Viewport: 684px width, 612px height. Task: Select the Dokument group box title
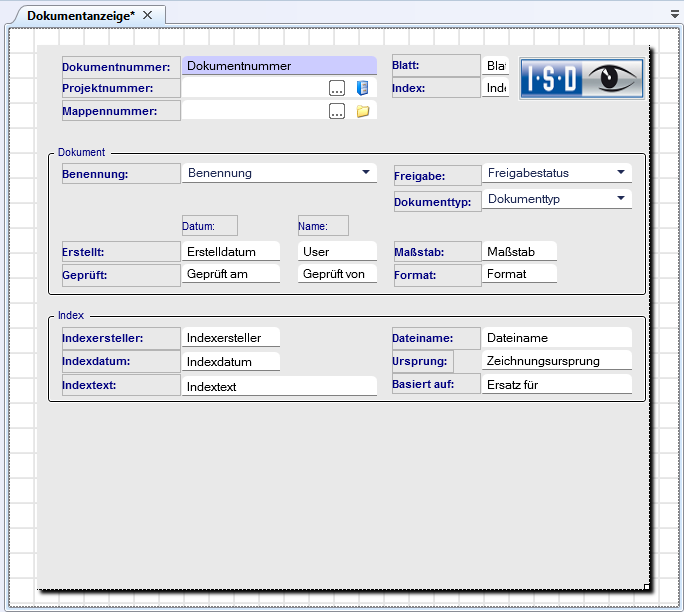click(82, 152)
